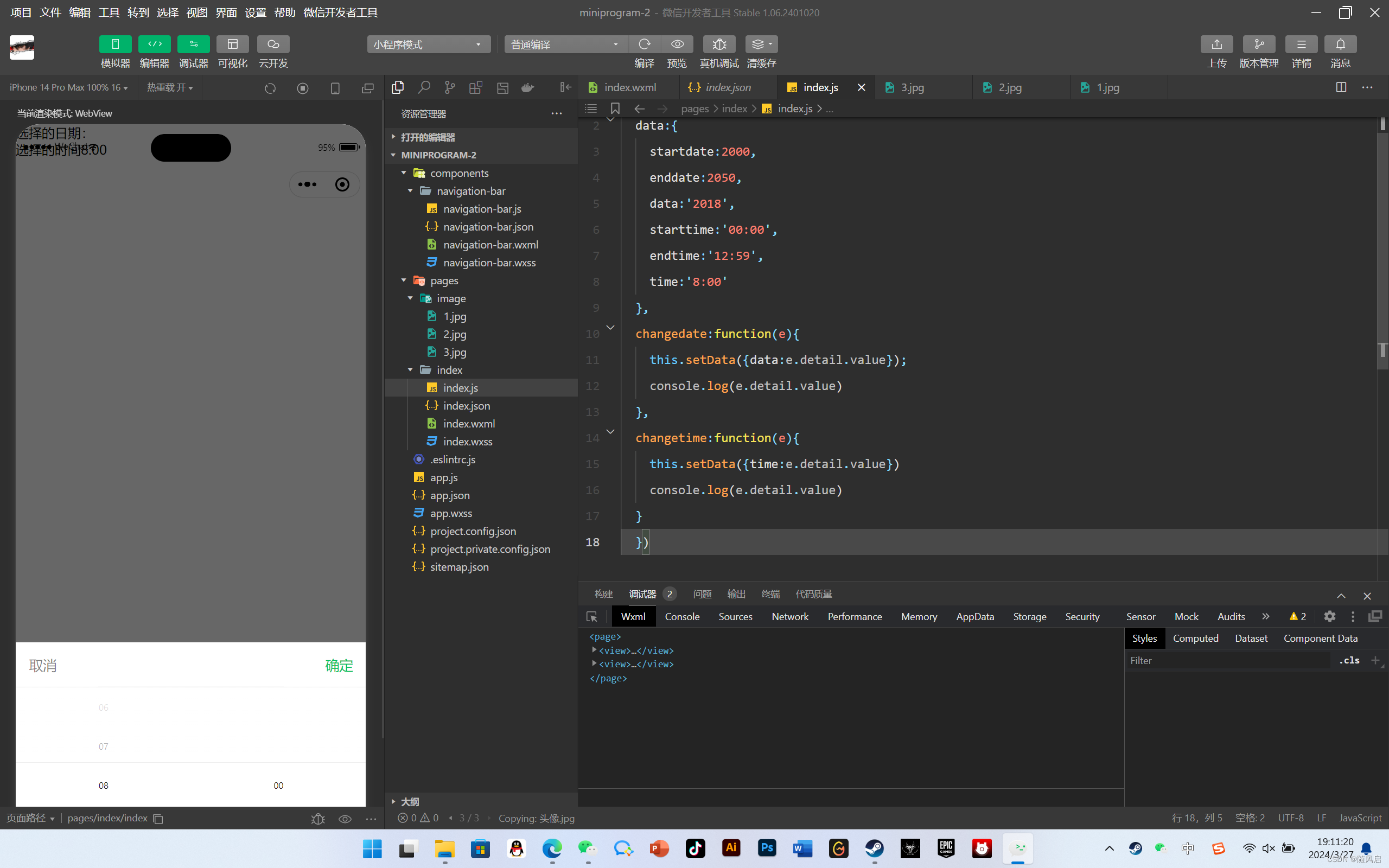Viewport: 1389px width, 868px height.
Task: Select the element inspector icon
Action: pyautogui.click(x=592, y=617)
